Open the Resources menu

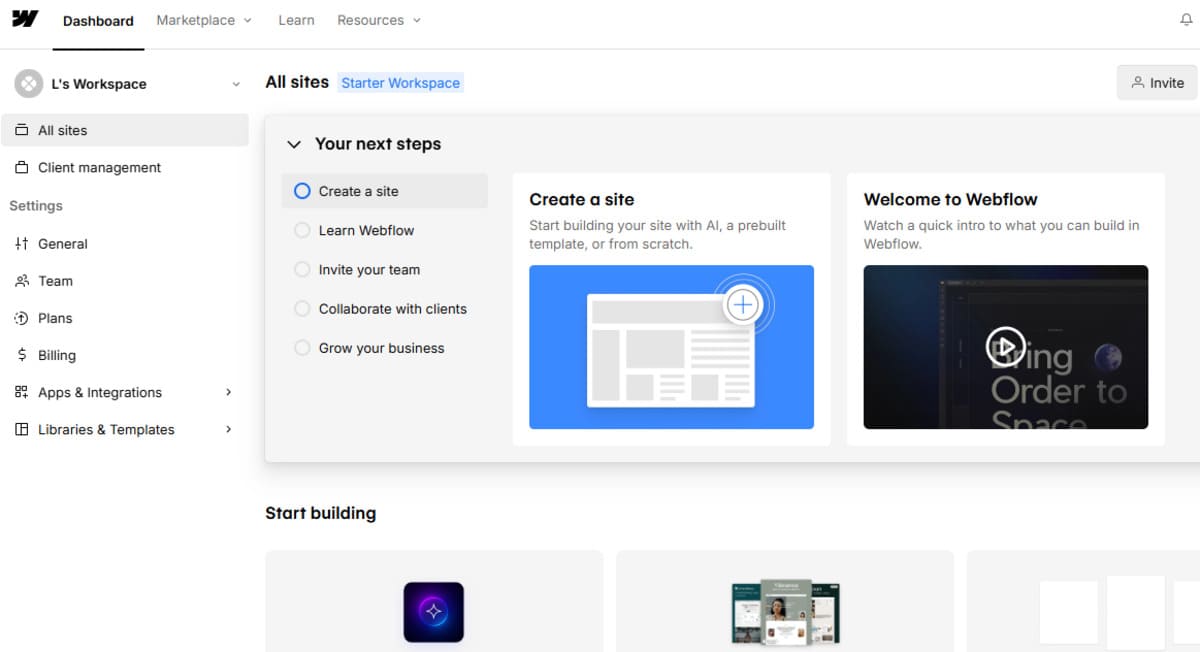[379, 20]
